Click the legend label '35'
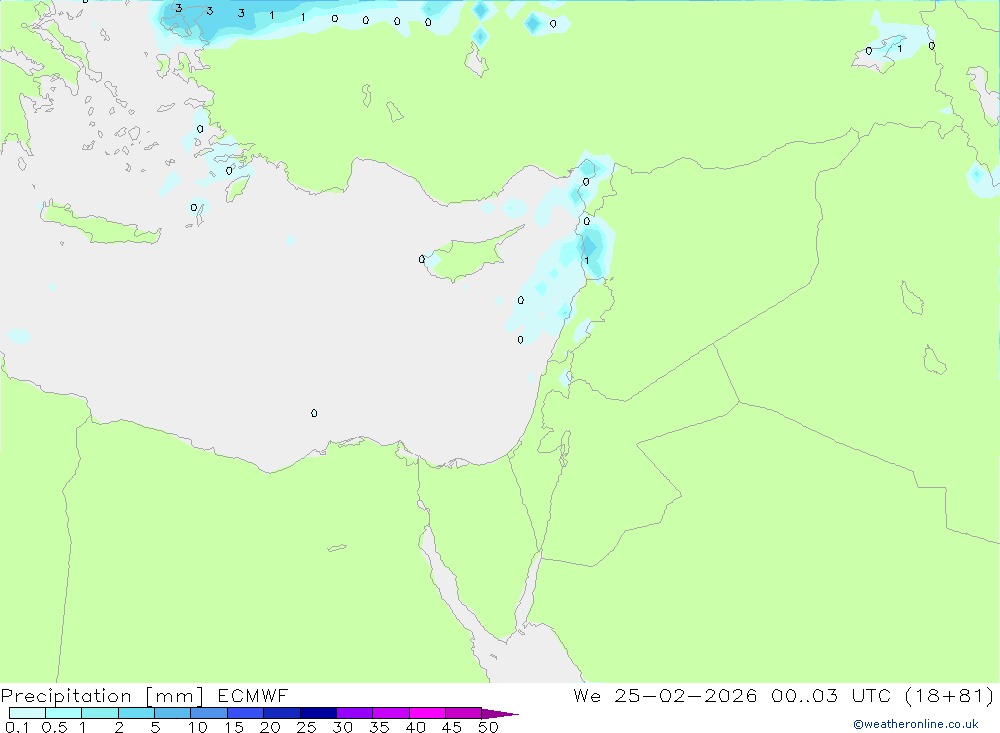The height and width of the screenshot is (733, 1000). tap(379, 727)
